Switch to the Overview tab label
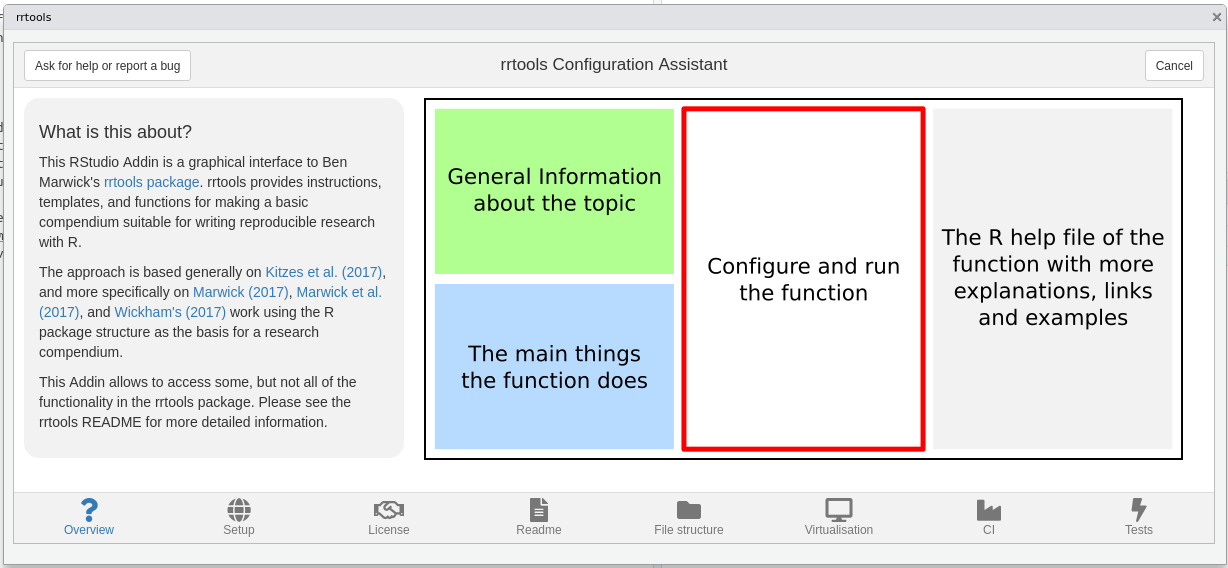Viewport: 1228px width, 568px height. coord(89,530)
